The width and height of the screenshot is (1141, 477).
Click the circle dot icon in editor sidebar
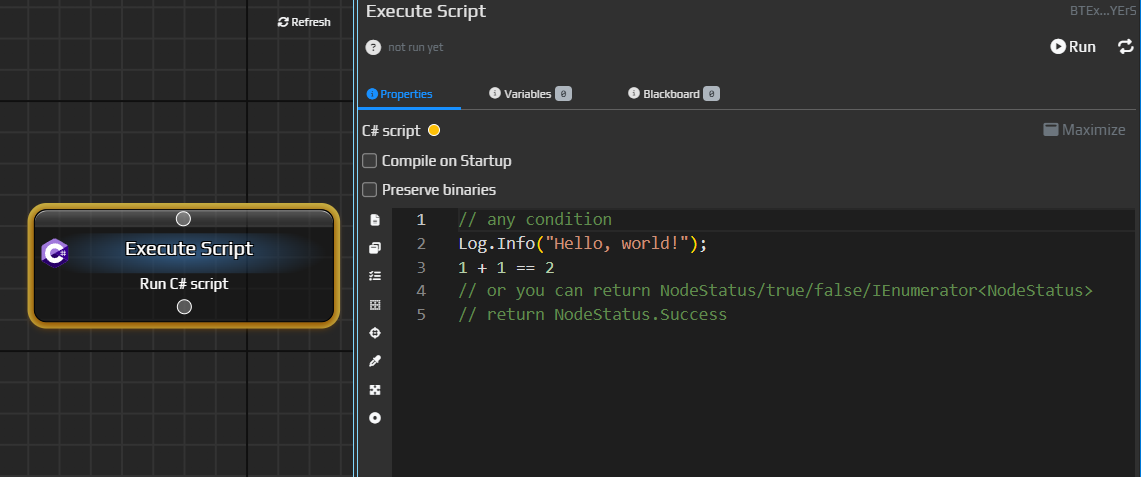point(375,418)
